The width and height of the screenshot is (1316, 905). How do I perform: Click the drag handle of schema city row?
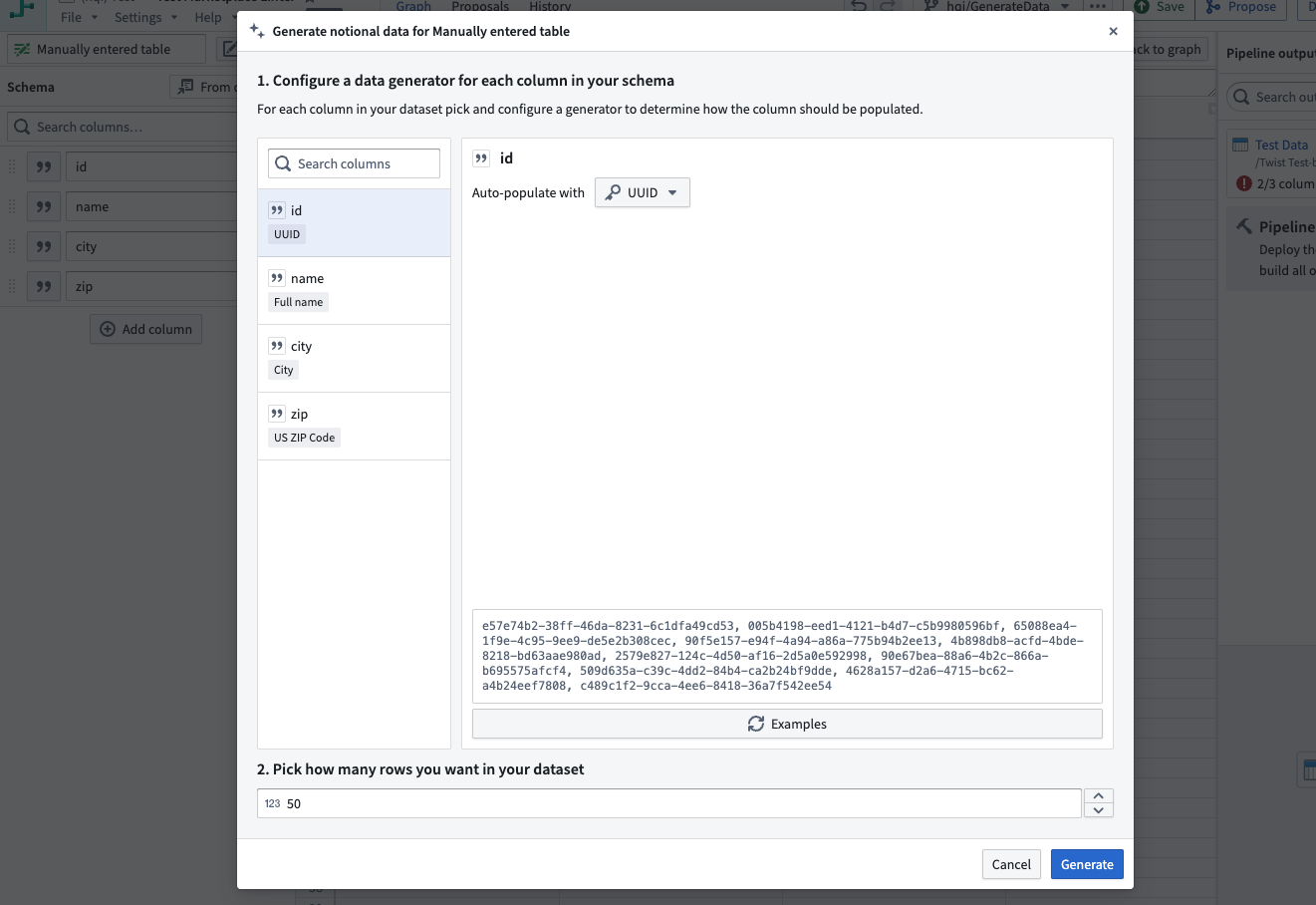point(12,246)
